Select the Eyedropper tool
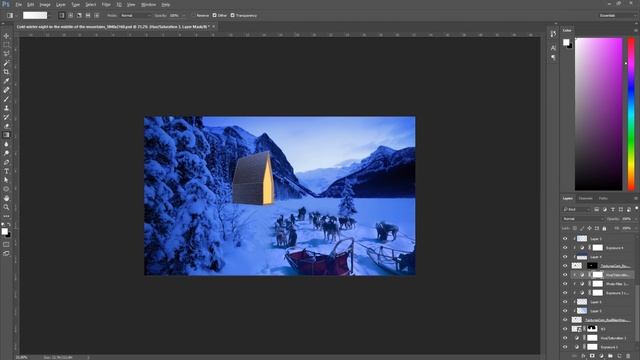The image size is (640, 360). 6,81
